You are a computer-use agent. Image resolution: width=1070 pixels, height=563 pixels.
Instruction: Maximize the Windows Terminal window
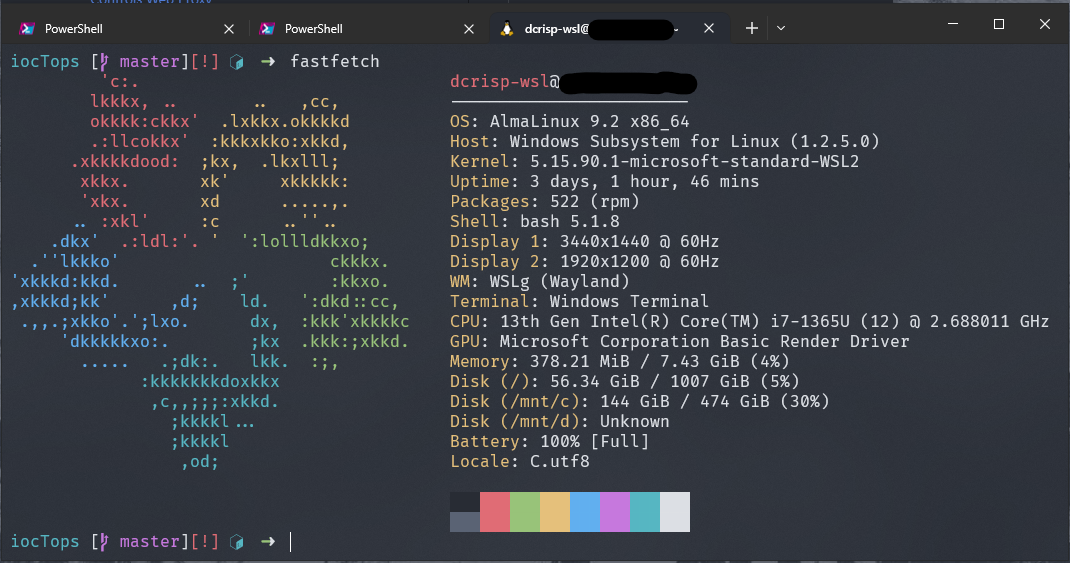click(999, 24)
